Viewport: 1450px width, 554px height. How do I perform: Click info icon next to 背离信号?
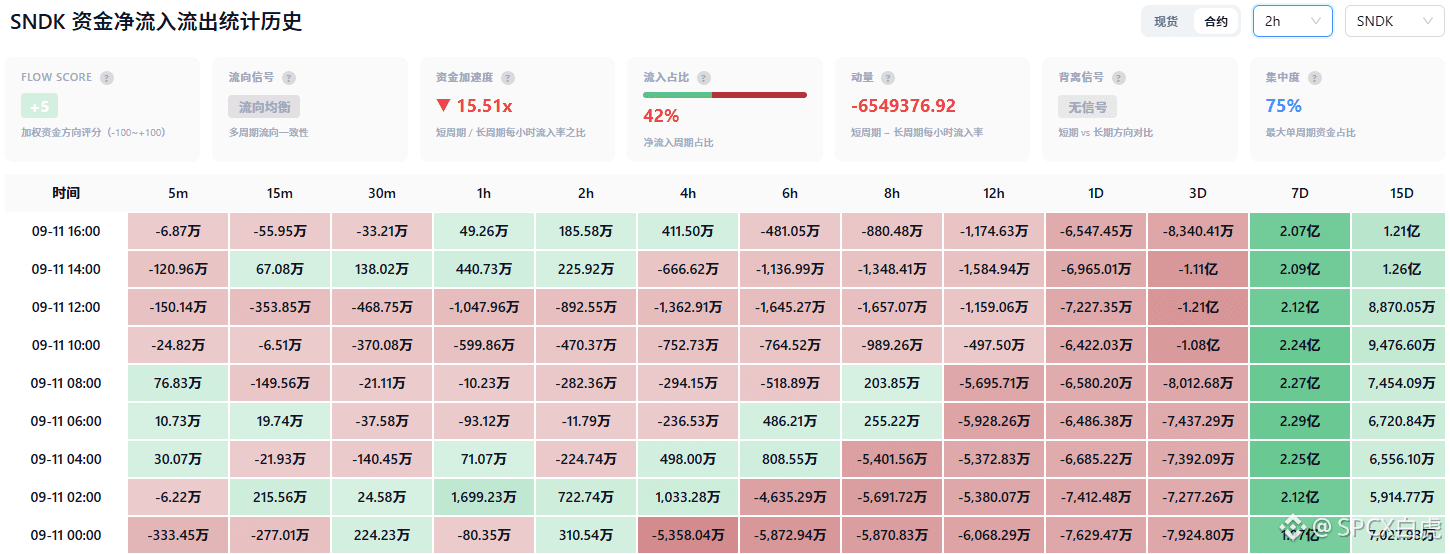pos(1119,78)
